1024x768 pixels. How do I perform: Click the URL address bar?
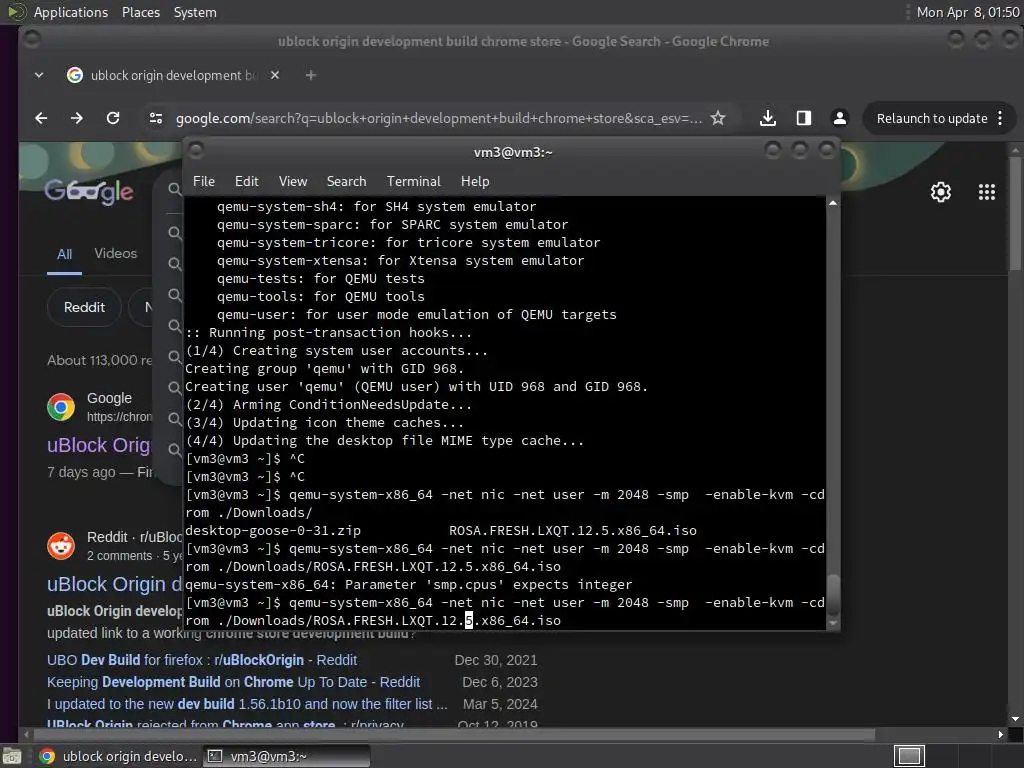(x=439, y=118)
